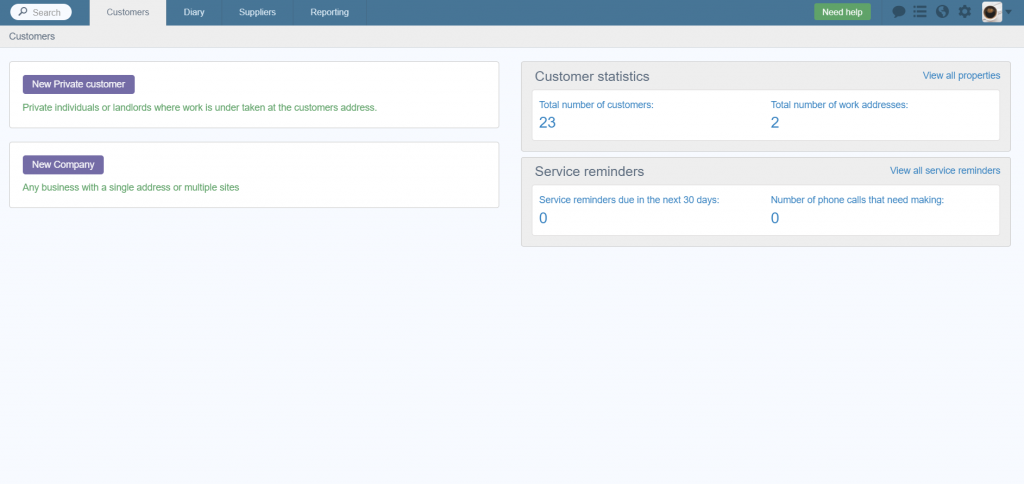Click the service reminders due count 0
1024x484 pixels.
(x=543, y=218)
